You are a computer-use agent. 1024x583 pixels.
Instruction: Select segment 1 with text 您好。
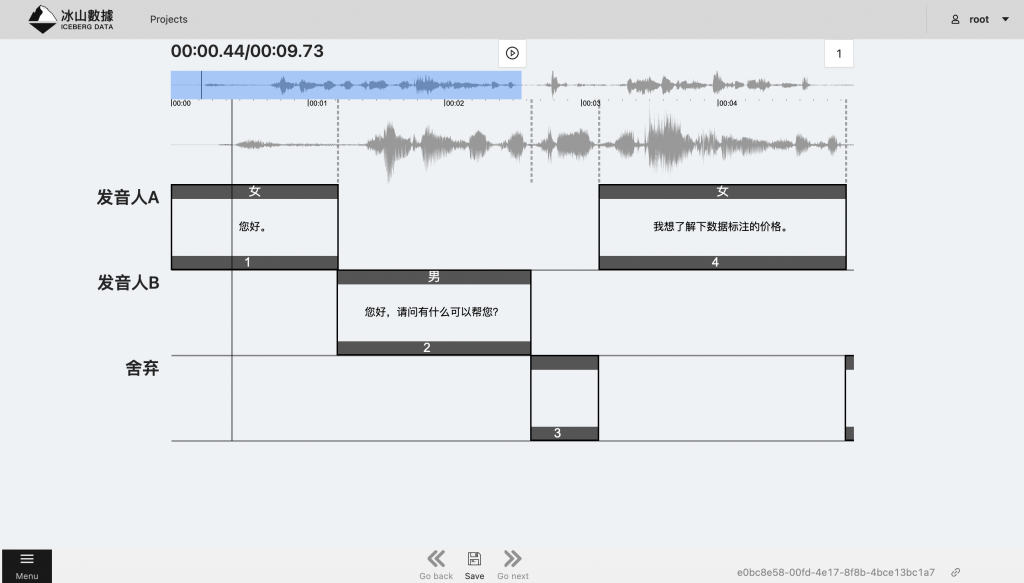254,227
